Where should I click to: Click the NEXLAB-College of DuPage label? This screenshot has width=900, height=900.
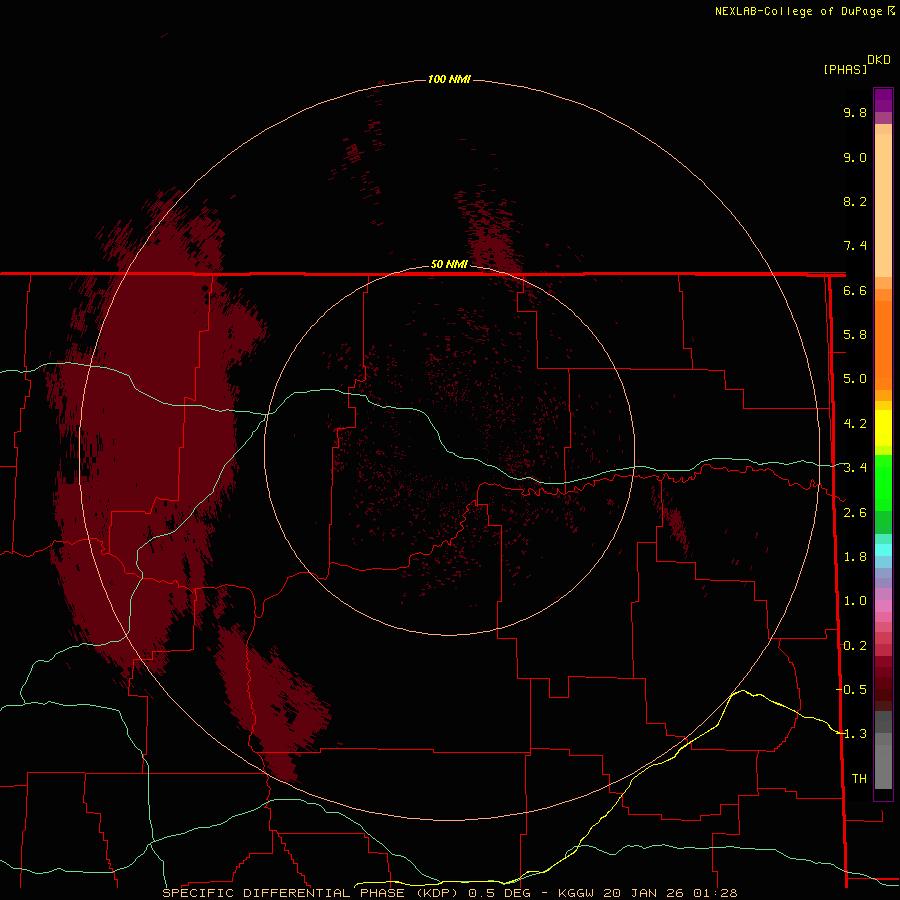tap(805, 11)
